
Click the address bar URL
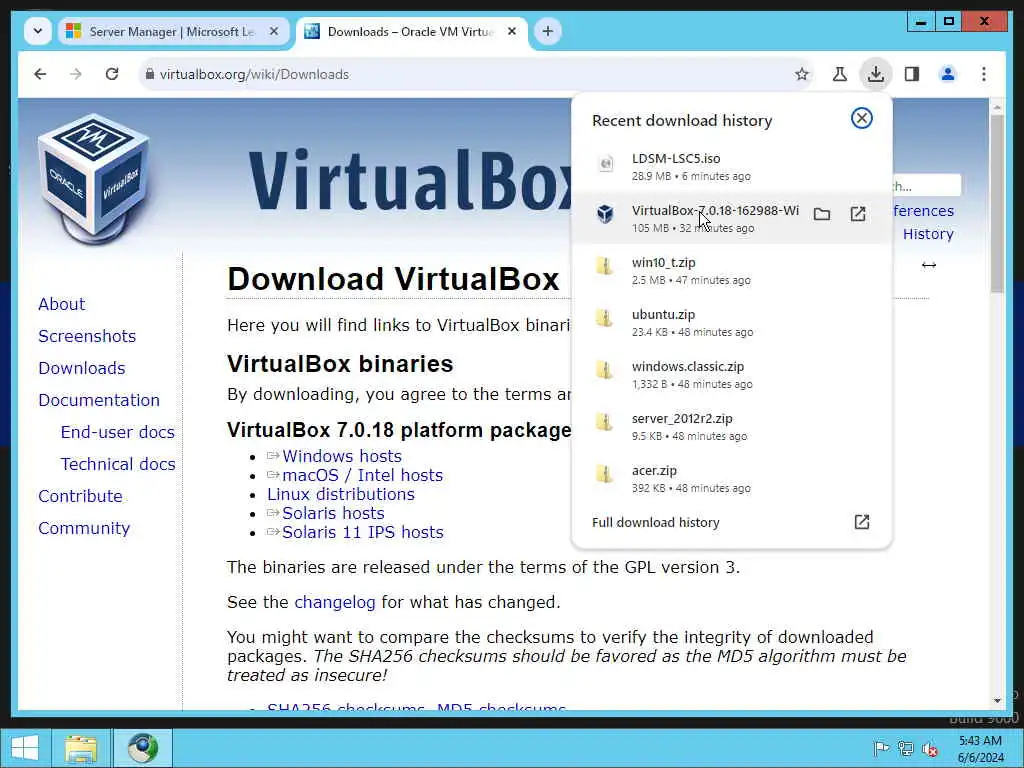coord(254,74)
